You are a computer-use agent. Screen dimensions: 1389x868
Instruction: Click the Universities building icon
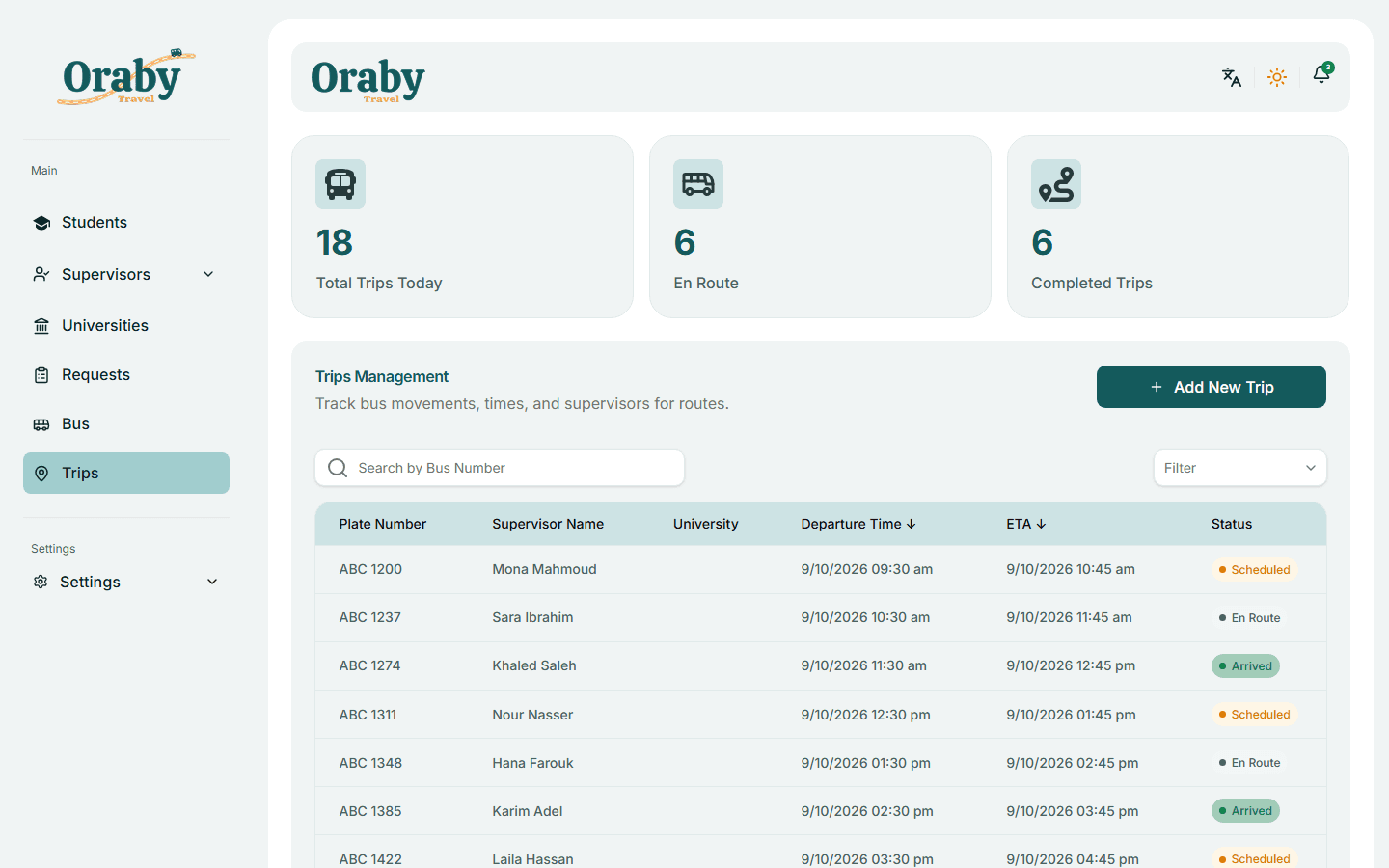[x=41, y=326]
